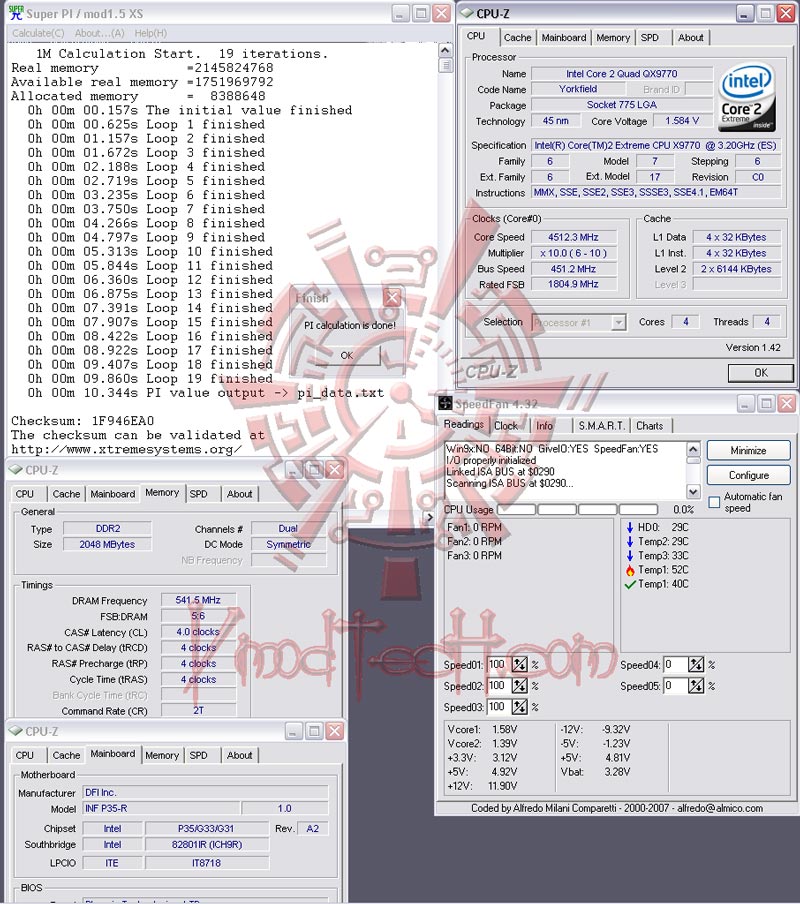Screen dimensions: 800x904
Task: Click the SpeedFan window title icon
Action: [445, 403]
